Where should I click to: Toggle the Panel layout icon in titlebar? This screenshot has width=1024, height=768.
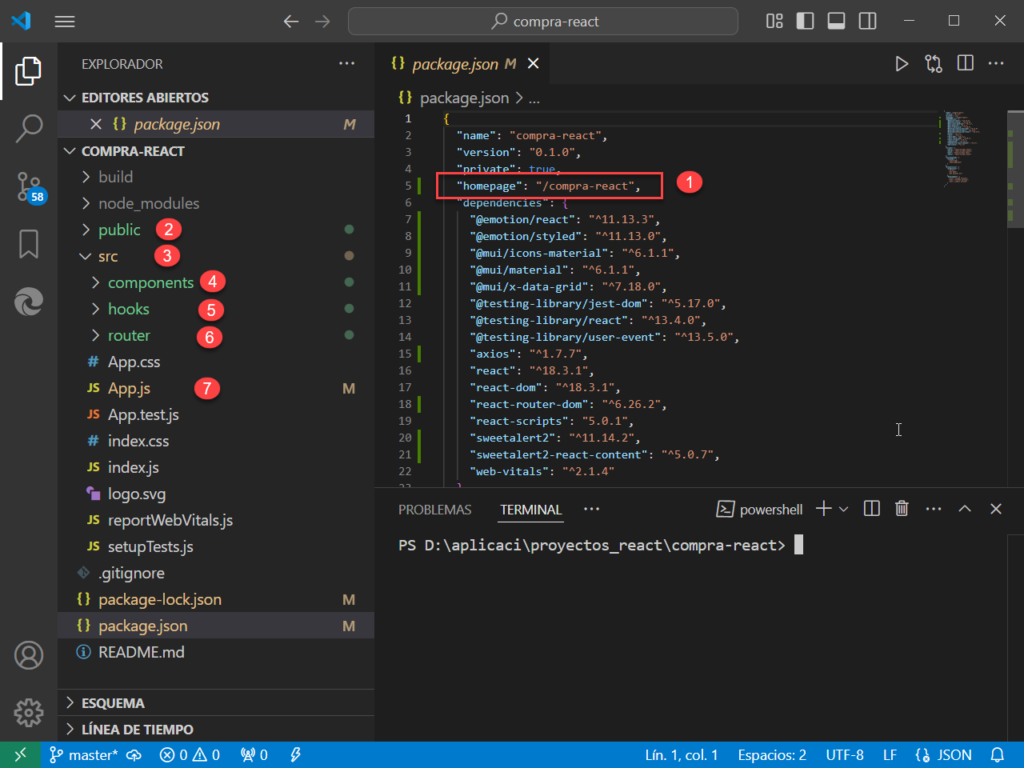click(836, 20)
